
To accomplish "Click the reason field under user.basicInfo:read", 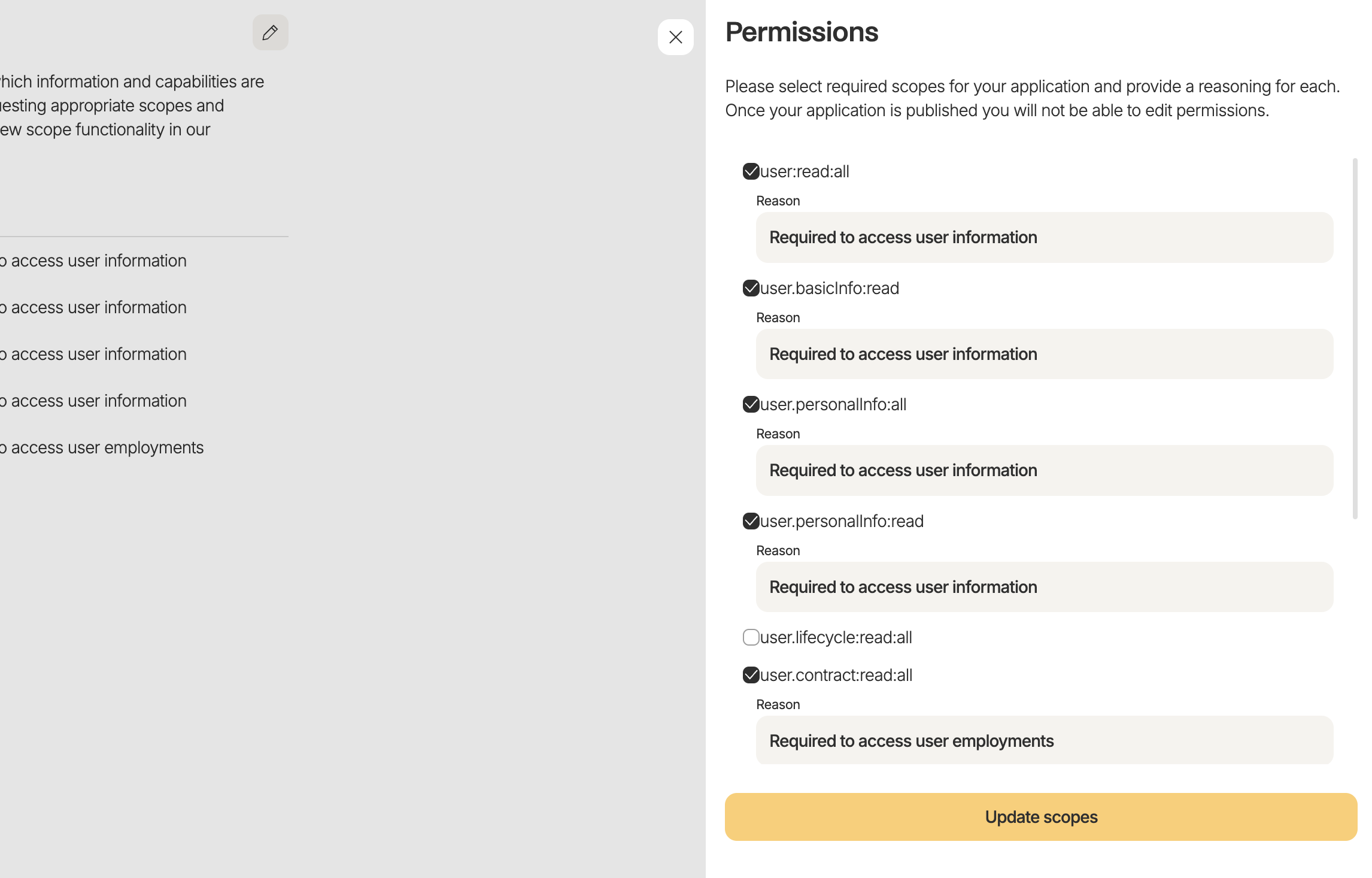I will [1043, 354].
